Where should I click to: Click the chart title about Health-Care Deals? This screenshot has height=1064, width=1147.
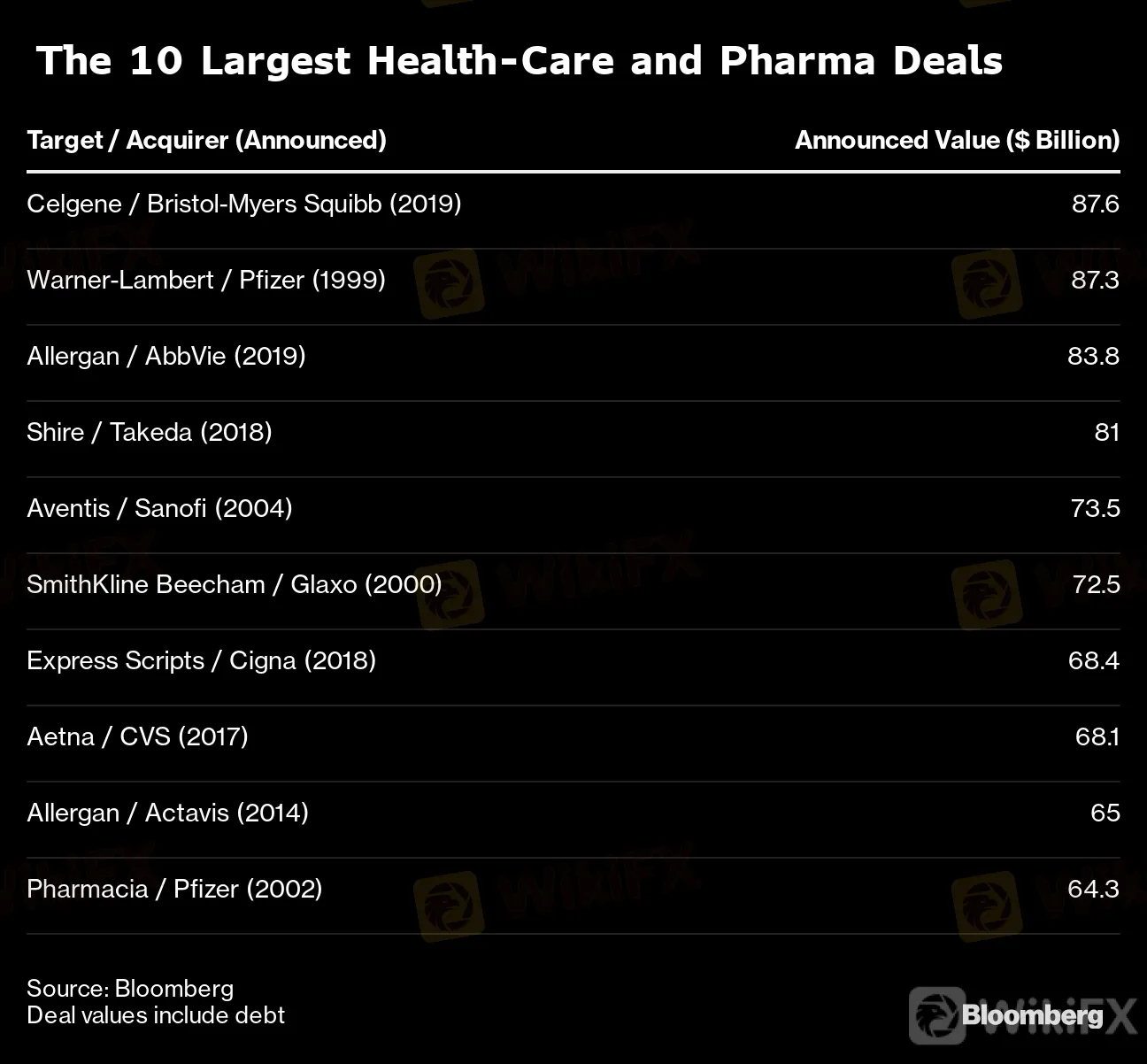point(520,61)
